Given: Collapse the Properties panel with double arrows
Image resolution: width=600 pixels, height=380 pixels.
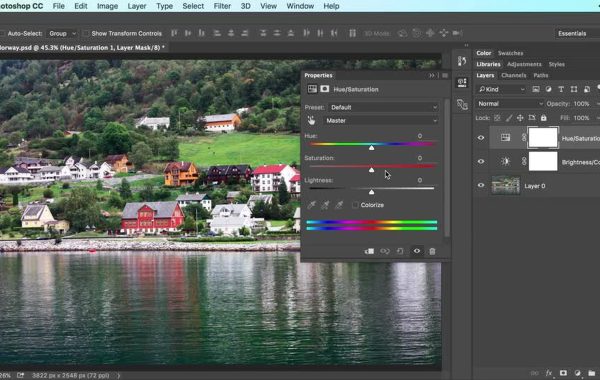Looking at the screenshot, I should pyautogui.click(x=432, y=75).
